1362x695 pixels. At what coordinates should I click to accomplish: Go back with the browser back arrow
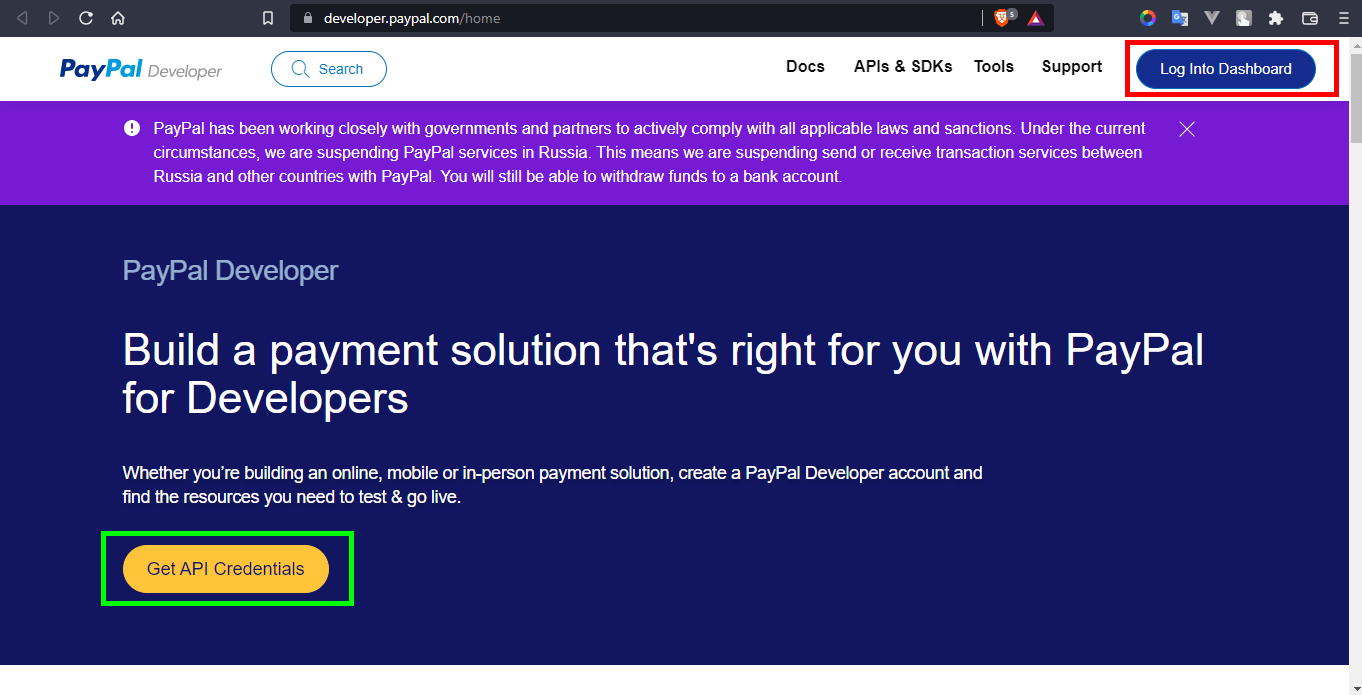tap(22, 18)
